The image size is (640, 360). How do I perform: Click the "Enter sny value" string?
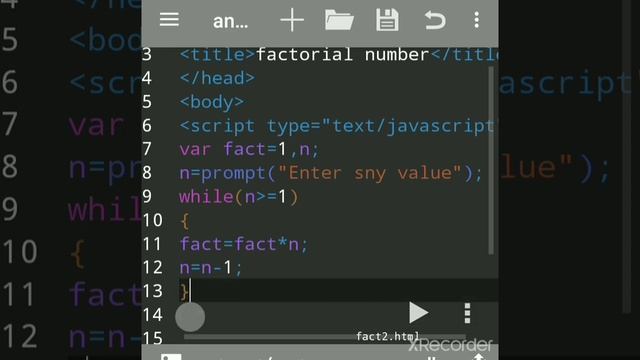click(x=370, y=173)
